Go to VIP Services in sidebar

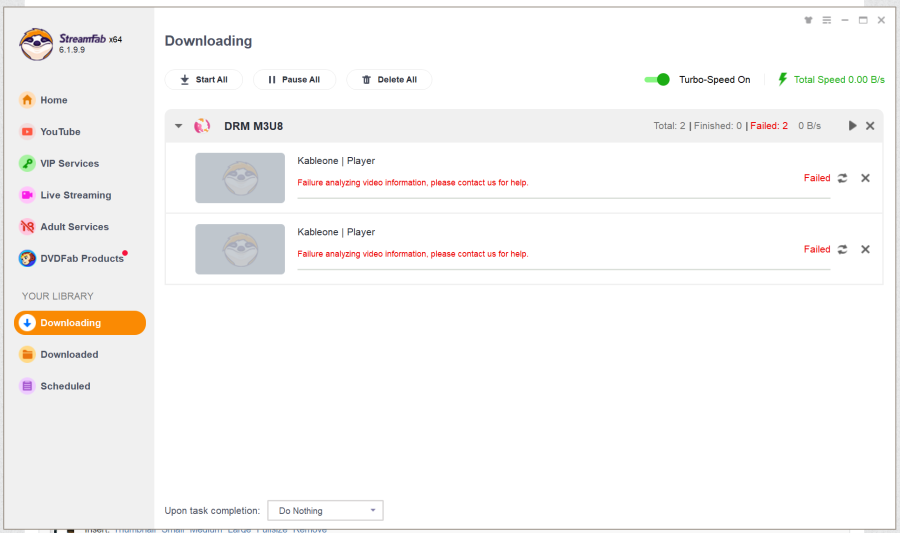(69, 164)
